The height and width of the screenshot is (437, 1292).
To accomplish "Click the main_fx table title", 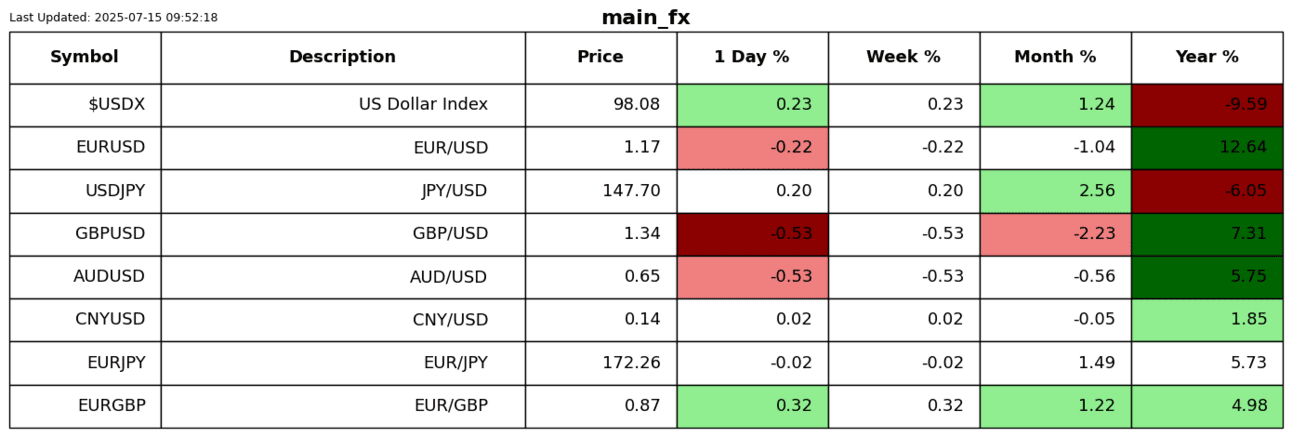I will pyautogui.click(x=645, y=18).
